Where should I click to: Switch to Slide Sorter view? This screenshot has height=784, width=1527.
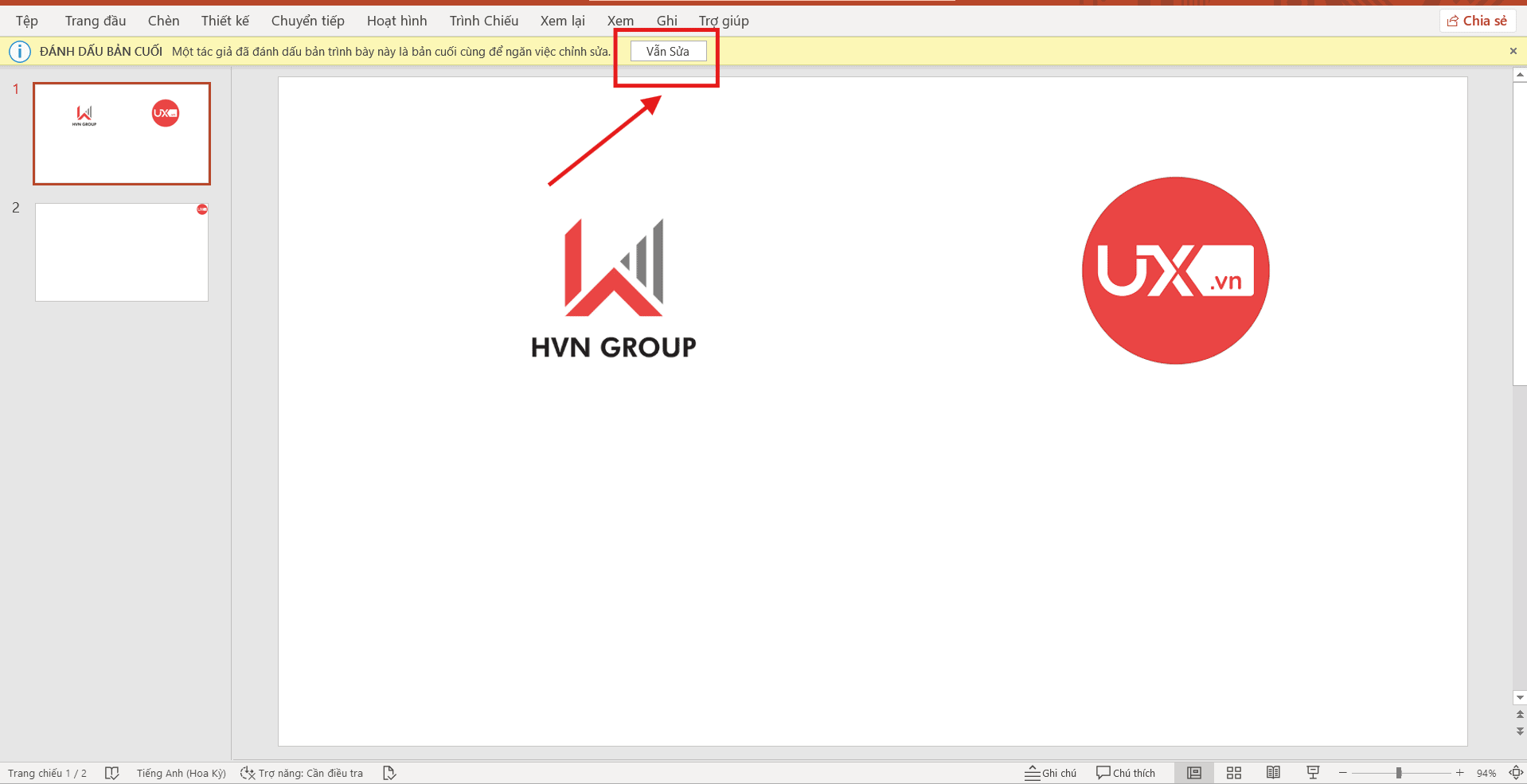1234,773
